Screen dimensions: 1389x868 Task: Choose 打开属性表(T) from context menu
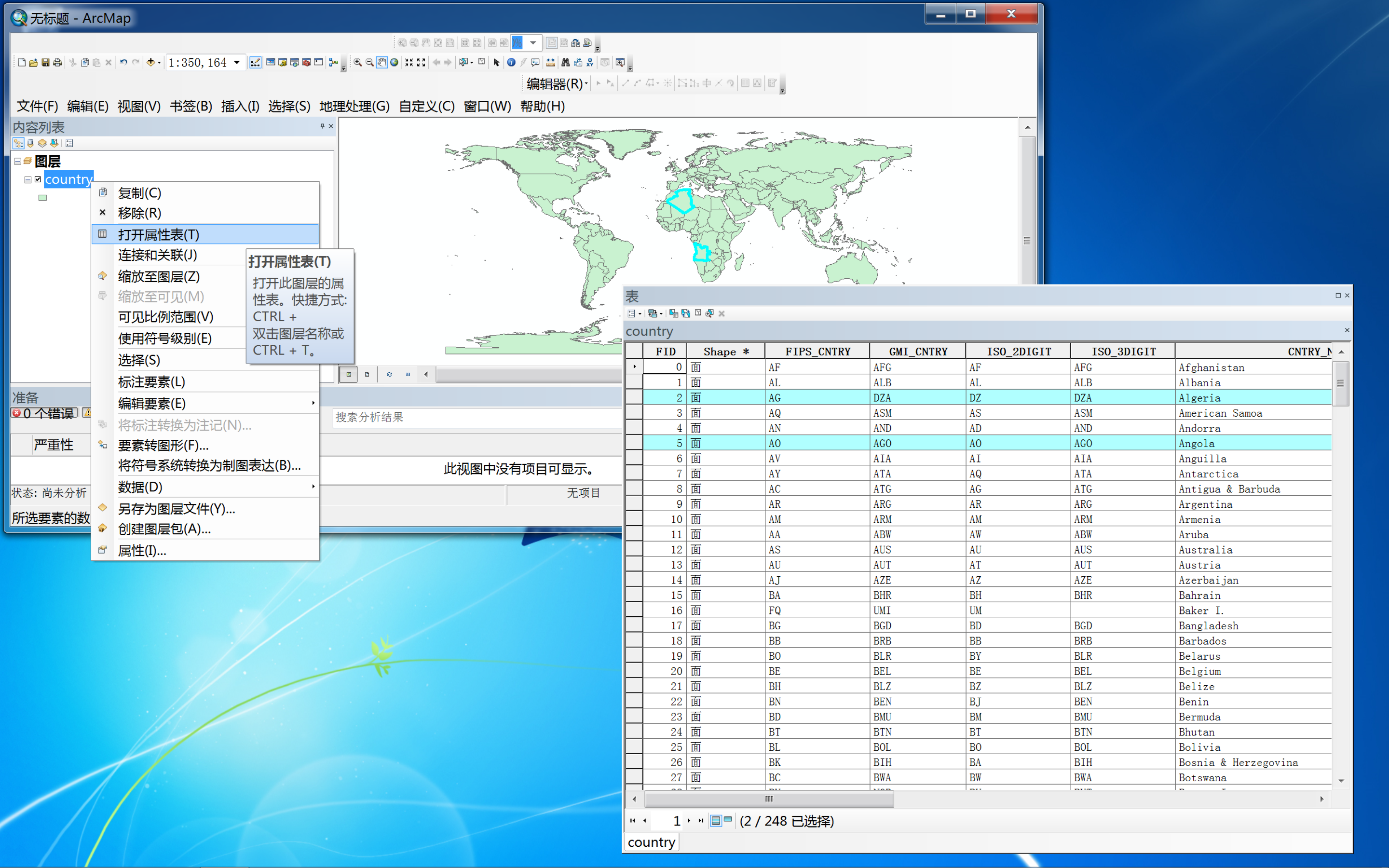click(158, 234)
